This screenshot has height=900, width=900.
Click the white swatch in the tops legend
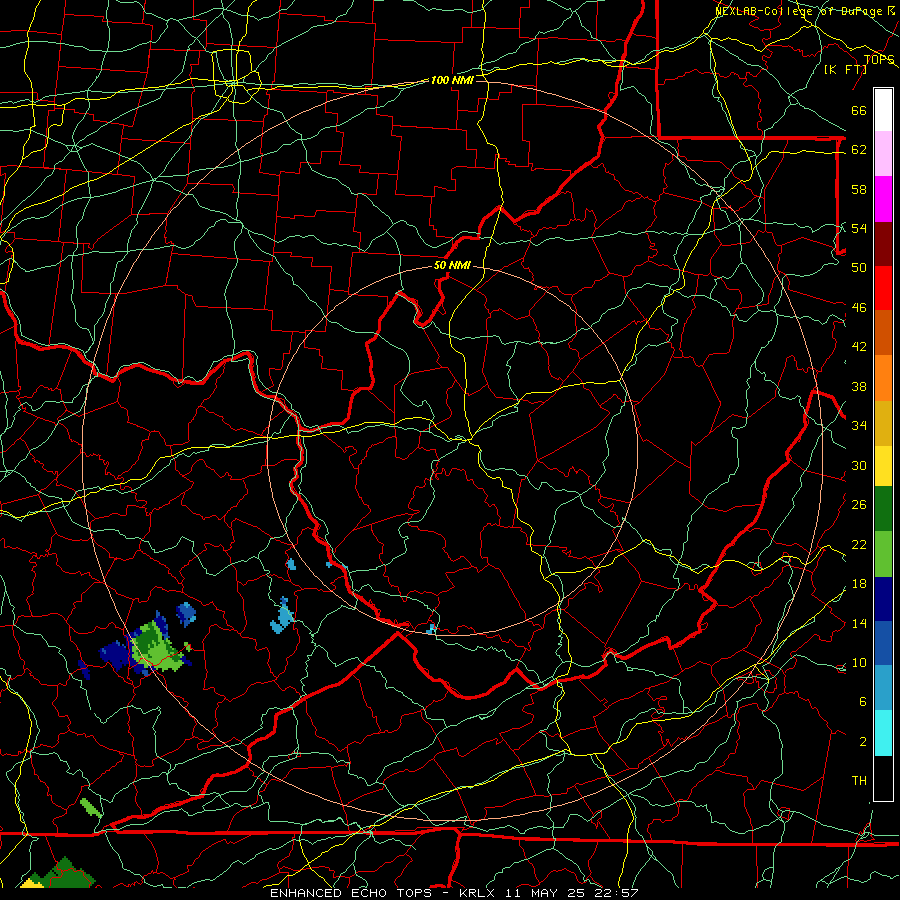(x=883, y=110)
